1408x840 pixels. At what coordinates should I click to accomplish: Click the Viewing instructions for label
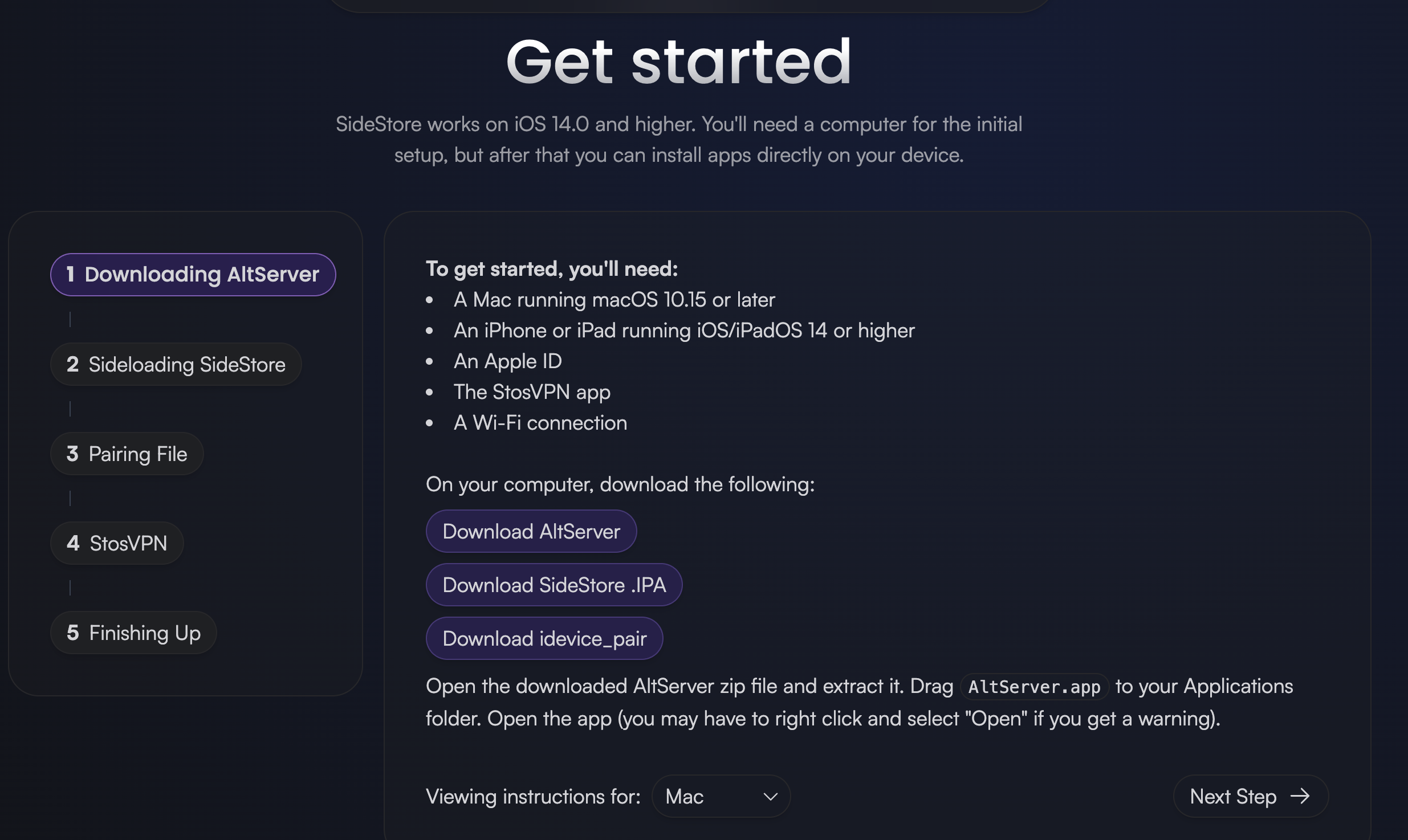534,797
